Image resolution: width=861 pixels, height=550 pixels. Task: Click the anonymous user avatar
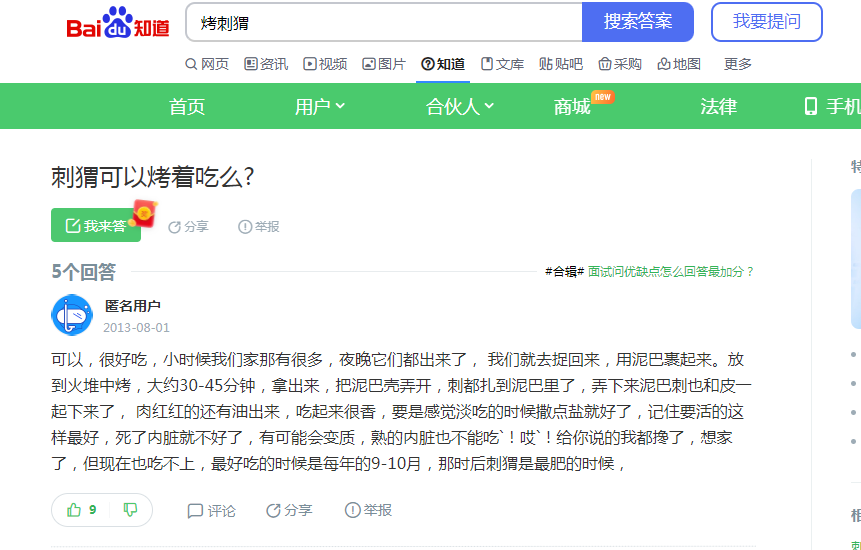pos(72,315)
